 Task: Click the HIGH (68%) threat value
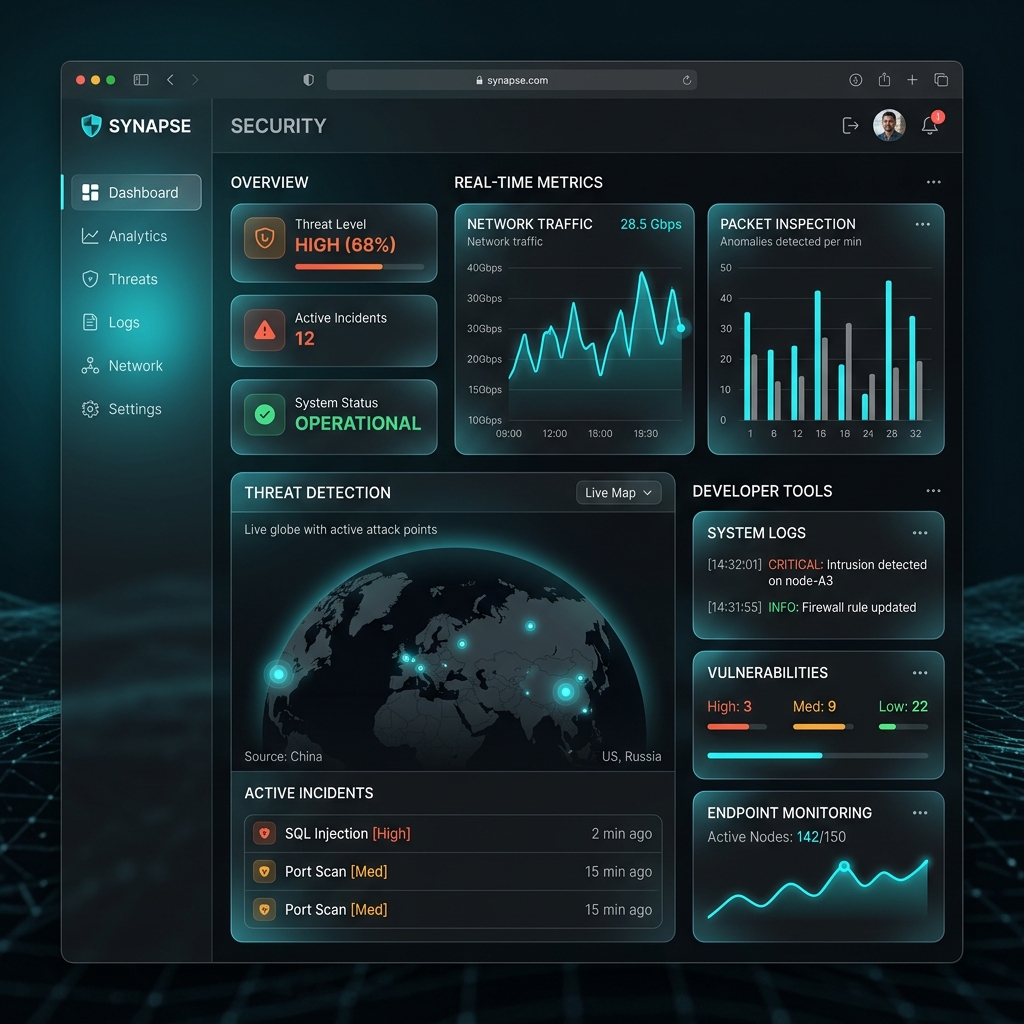(x=345, y=245)
